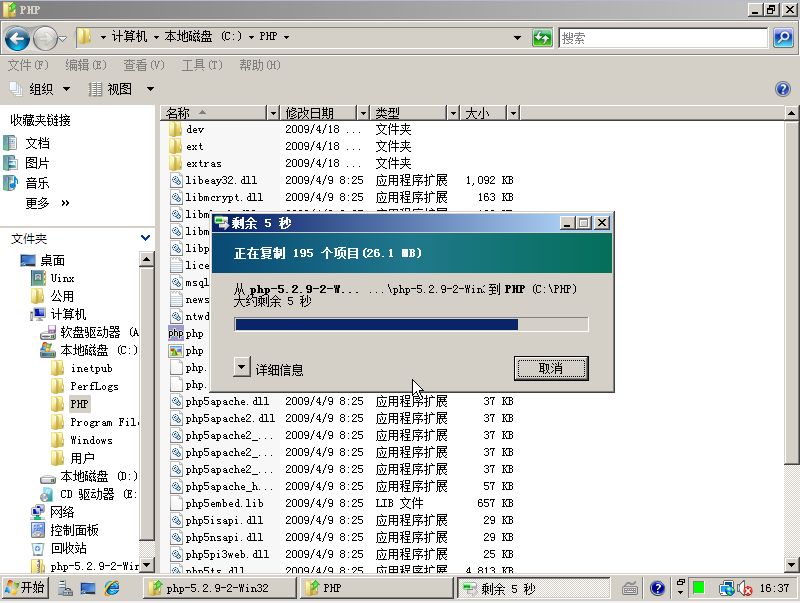800x603 pixels.
Task: Open the 视图 views dropdown
Action: (120, 89)
